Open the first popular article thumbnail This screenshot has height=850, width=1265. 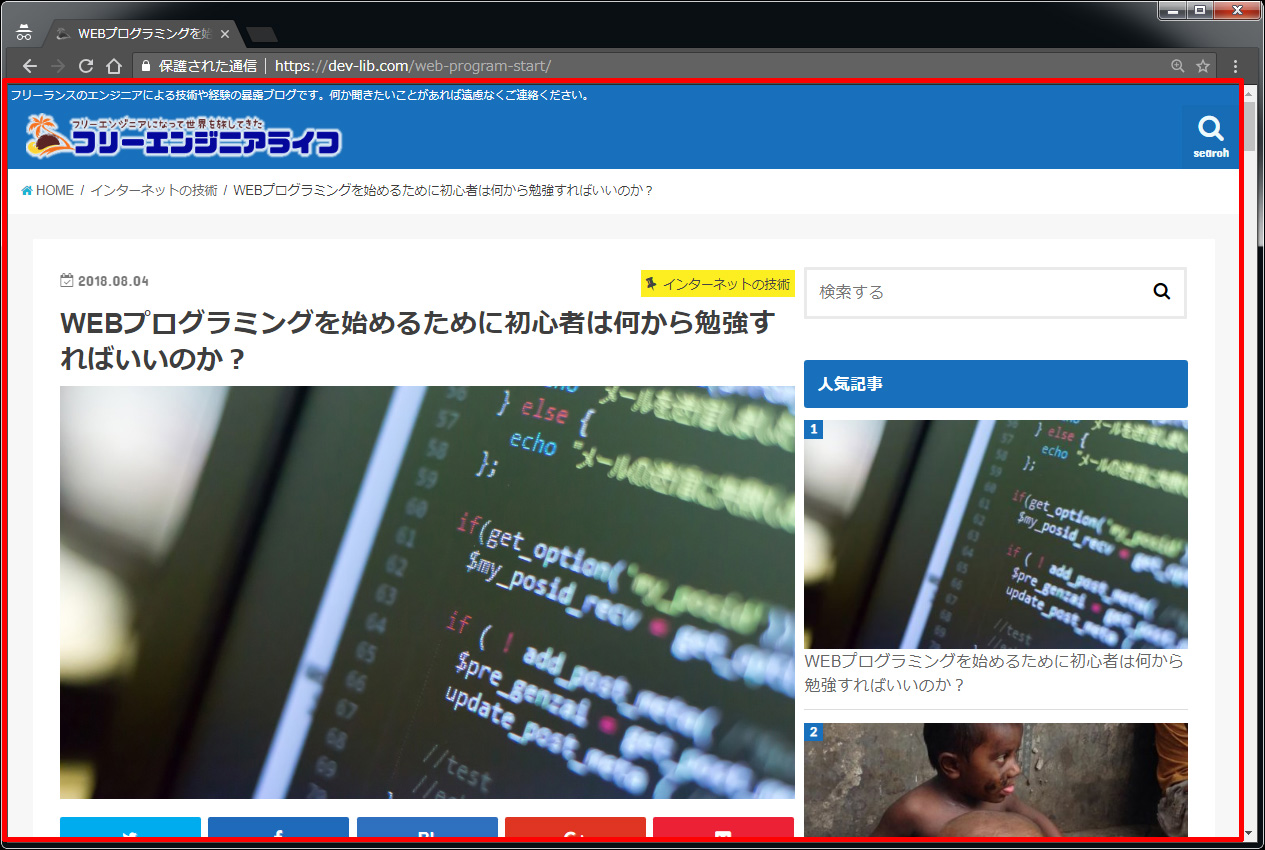[995, 534]
